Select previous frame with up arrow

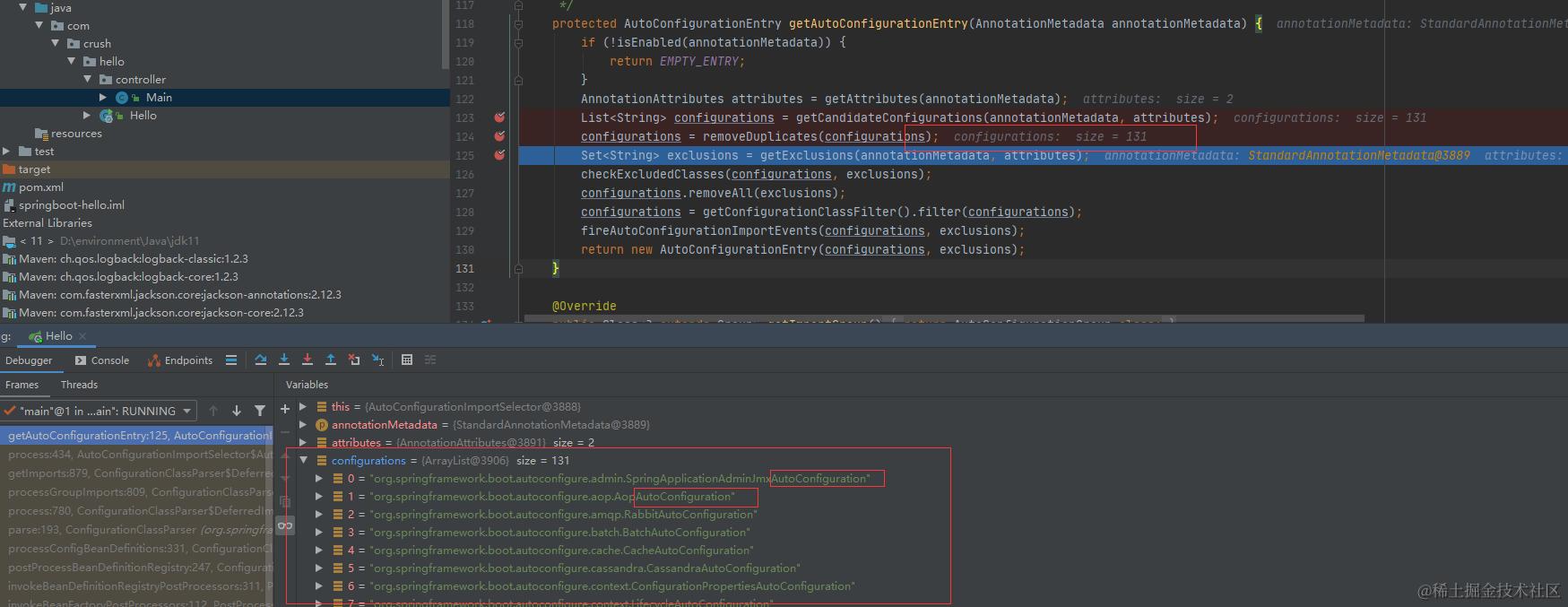pyautogui.click(x=213, y=411)
